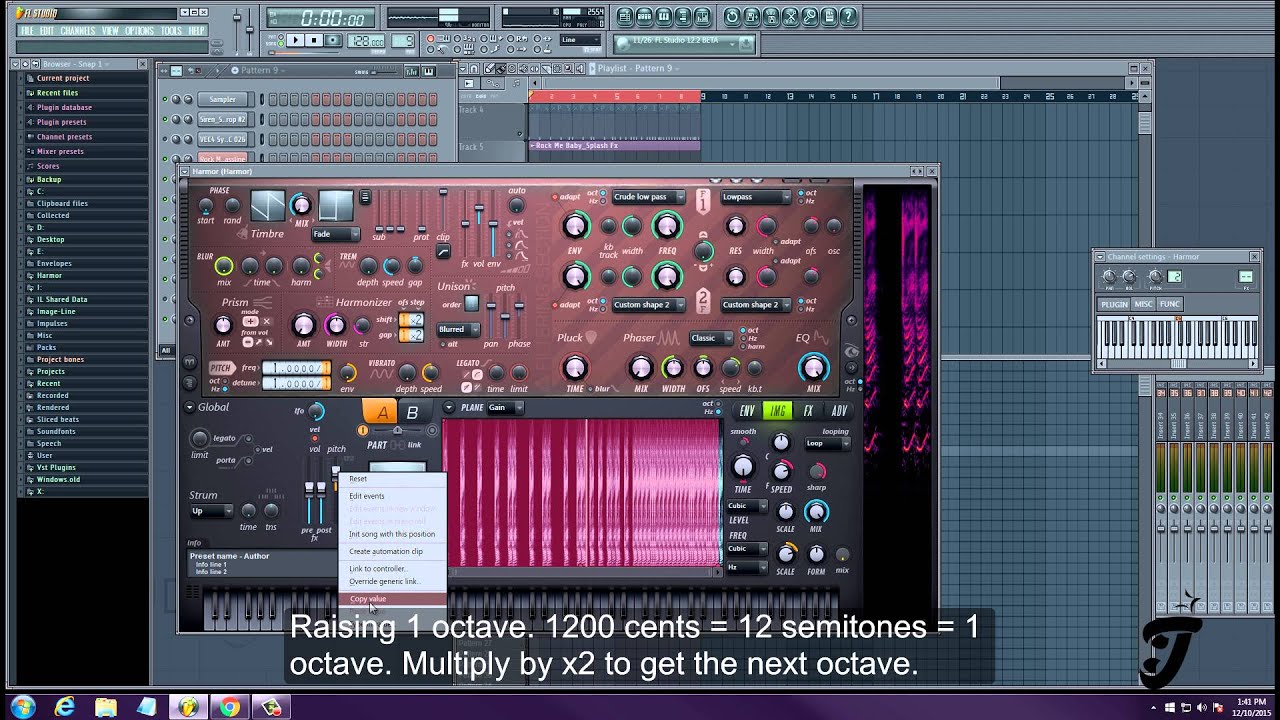Toggle adapt LED for filter 1
The height and width of the screenshot is (720, 1280).
point(556,197)
